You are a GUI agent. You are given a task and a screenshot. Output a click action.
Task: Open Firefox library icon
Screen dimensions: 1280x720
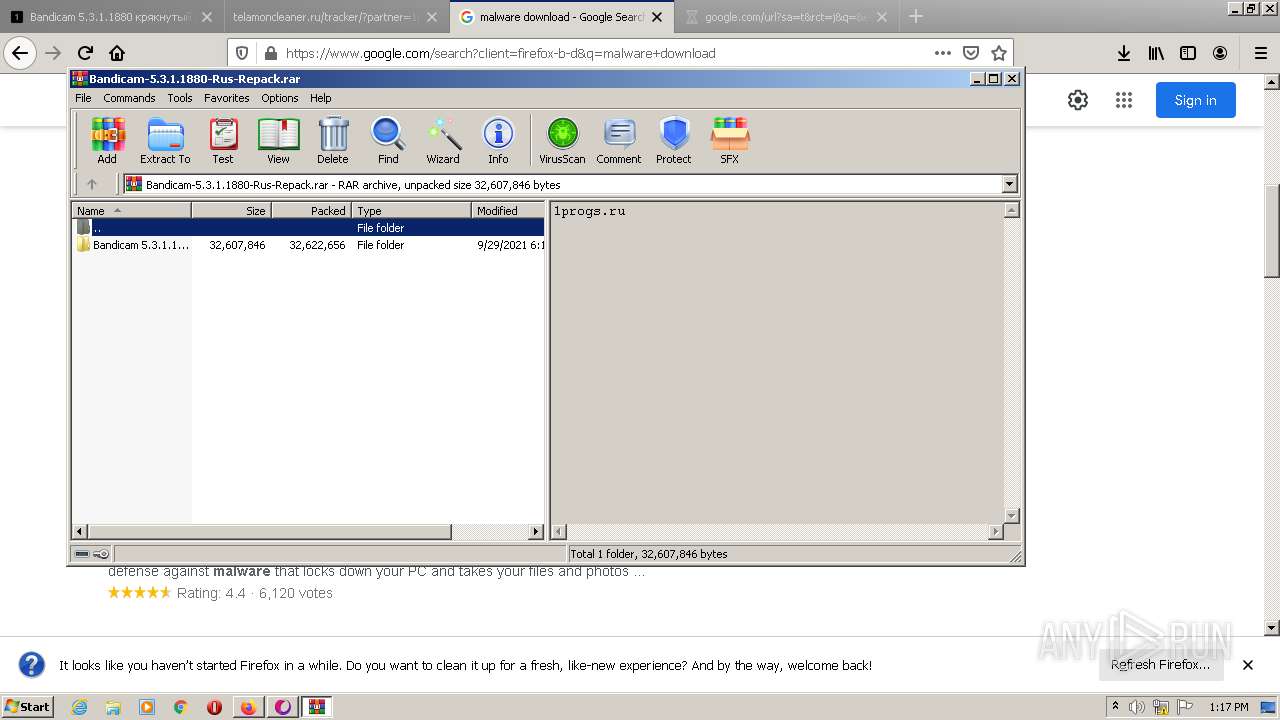1156,53
